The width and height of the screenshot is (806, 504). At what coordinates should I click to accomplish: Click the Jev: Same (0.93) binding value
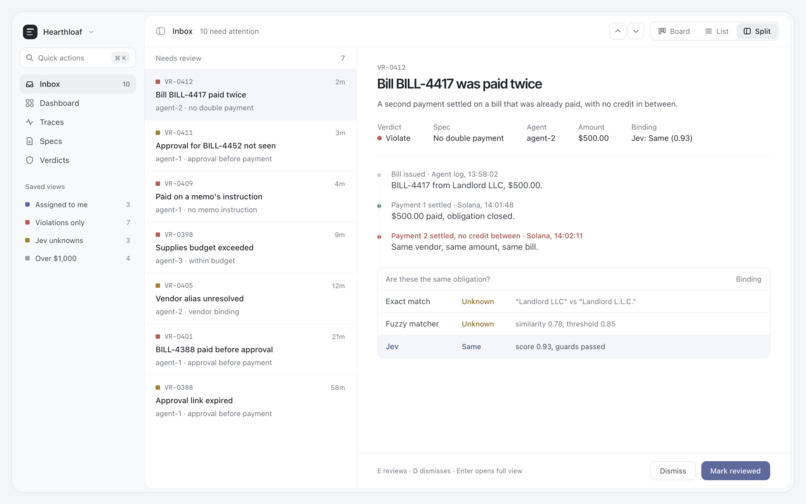(662, 138)
